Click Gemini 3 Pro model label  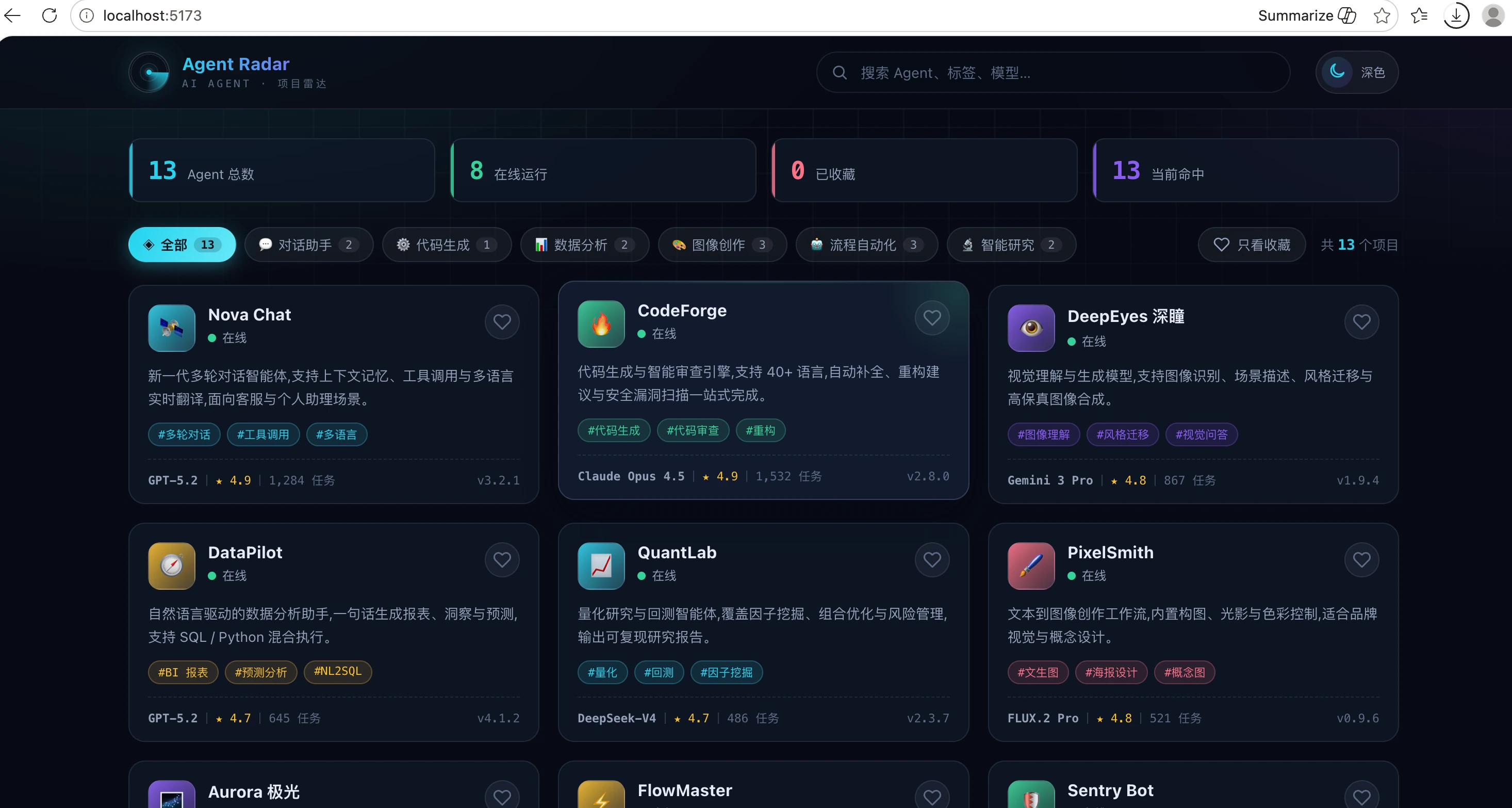tap(1050, 480)
